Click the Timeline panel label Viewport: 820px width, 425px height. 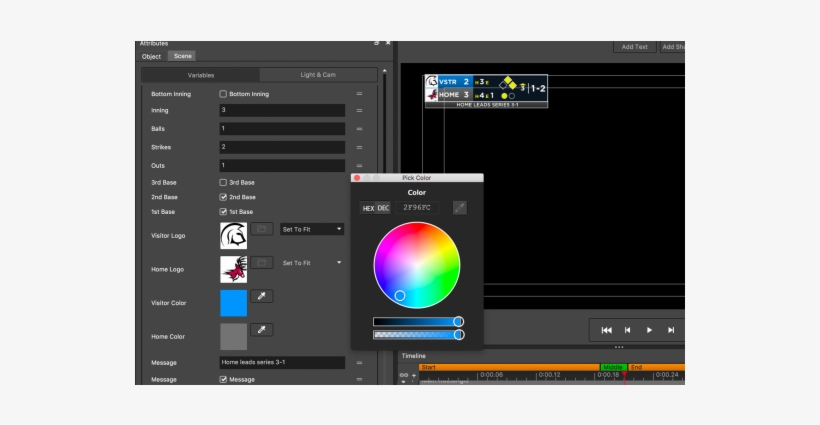(414, 356)
